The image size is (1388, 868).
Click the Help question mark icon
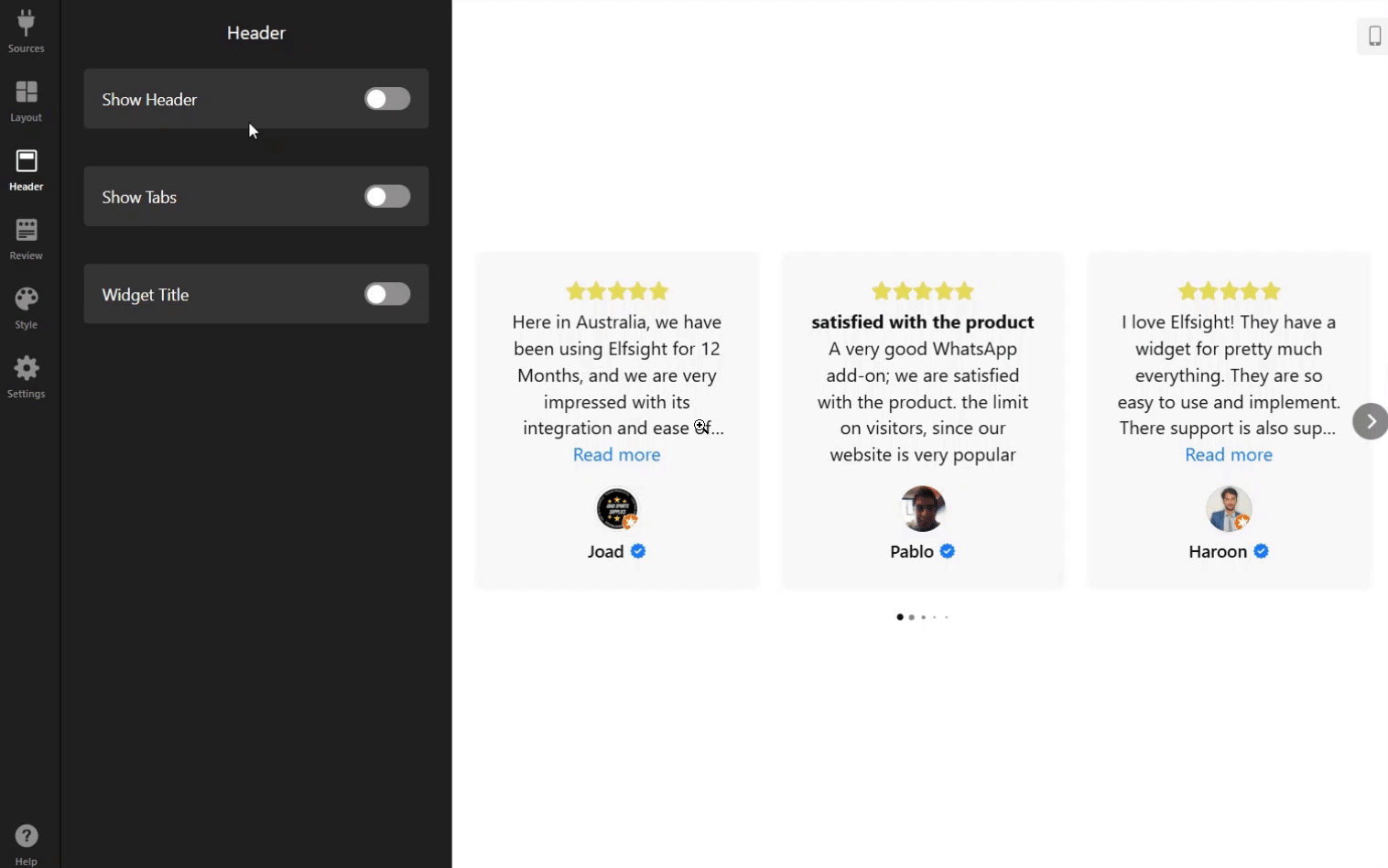pos(26,837)
